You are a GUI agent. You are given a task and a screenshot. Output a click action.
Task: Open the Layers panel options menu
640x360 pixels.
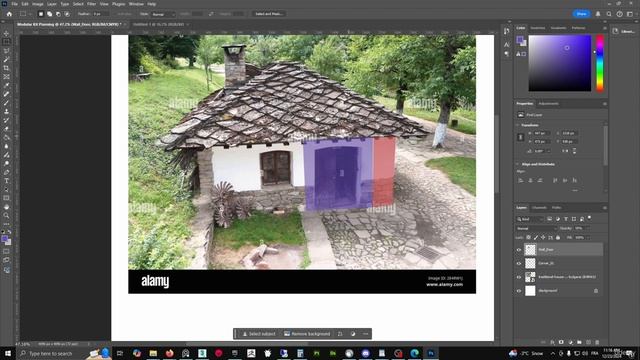pyautogui.click(x=604, y=208)
